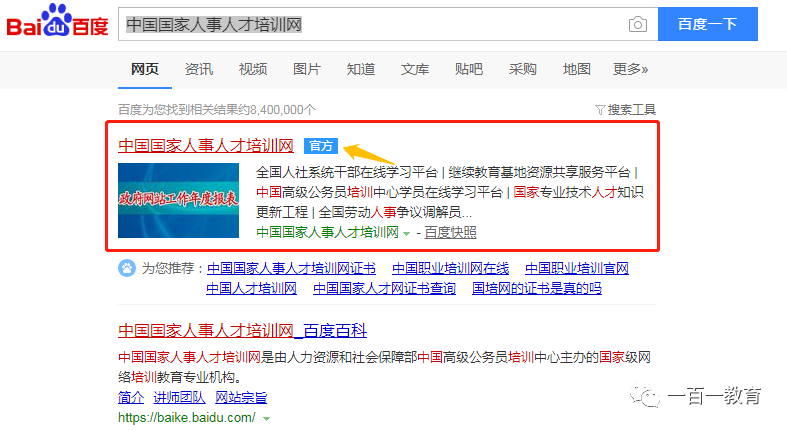This screenshot has height=430, width=787.
Task: Open suggestion 国培网的证书是真的吗
Action: point(537,289)
